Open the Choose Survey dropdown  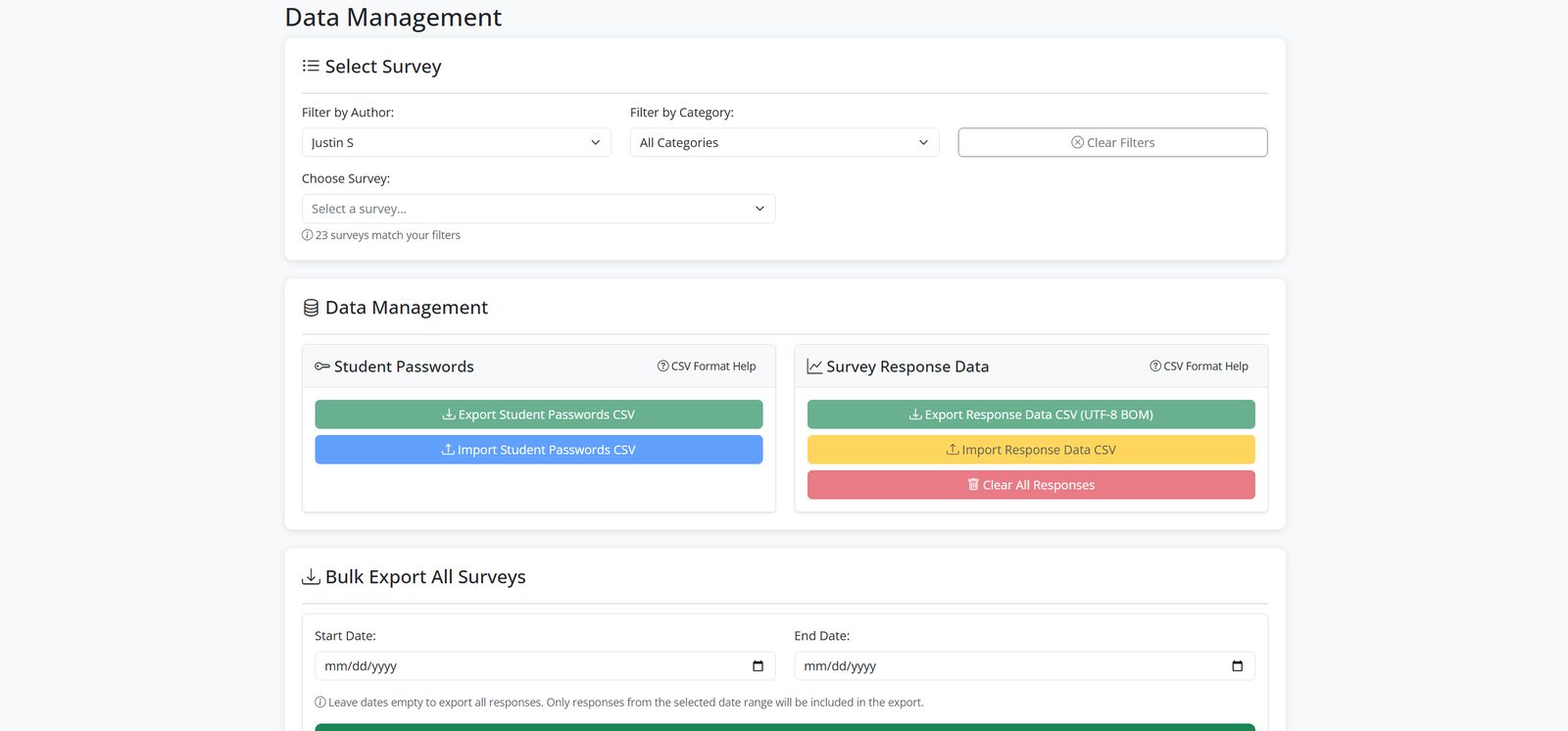(x=538, y=209)
